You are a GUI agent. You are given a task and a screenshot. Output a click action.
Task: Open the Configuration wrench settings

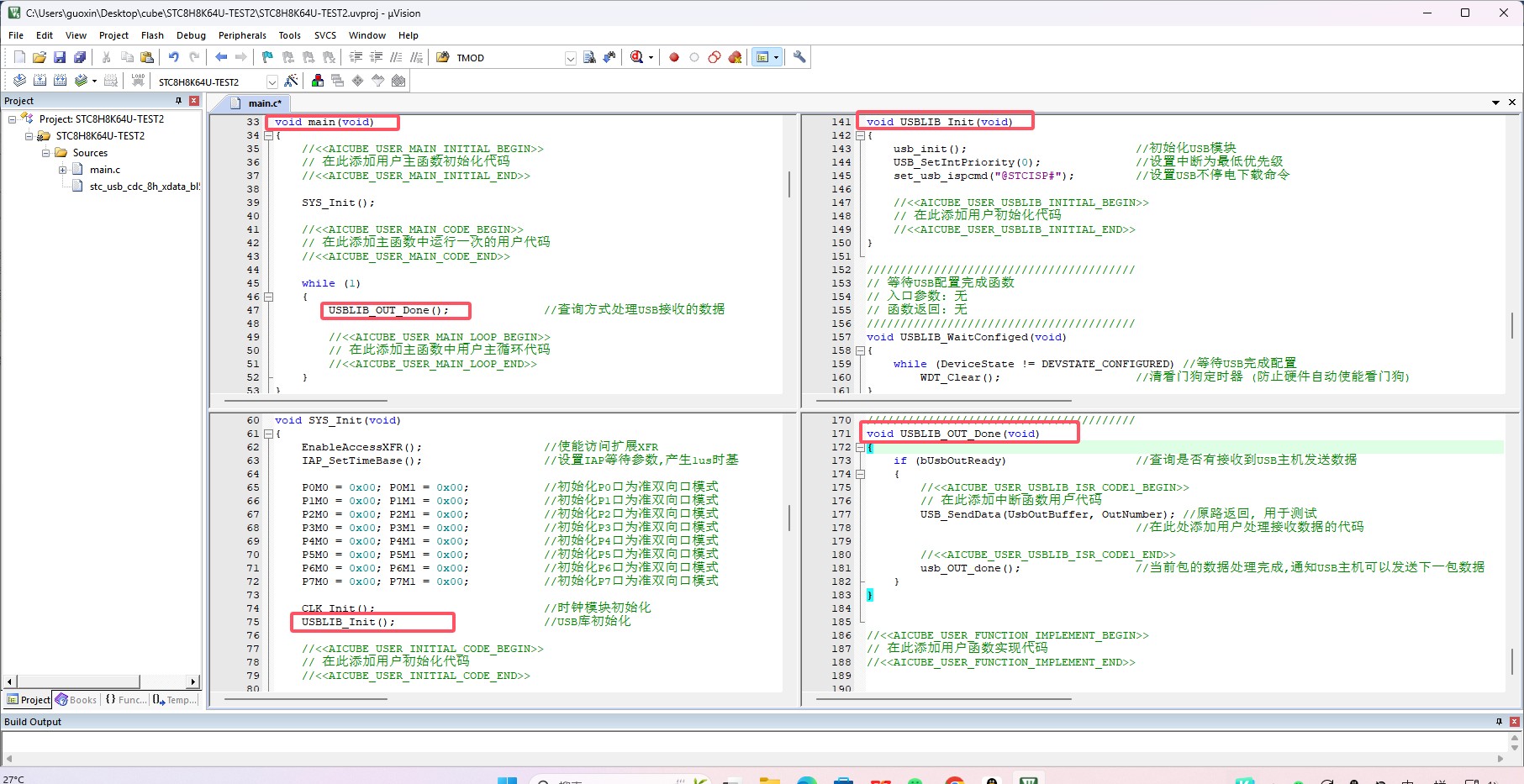(x=799, y=57)
